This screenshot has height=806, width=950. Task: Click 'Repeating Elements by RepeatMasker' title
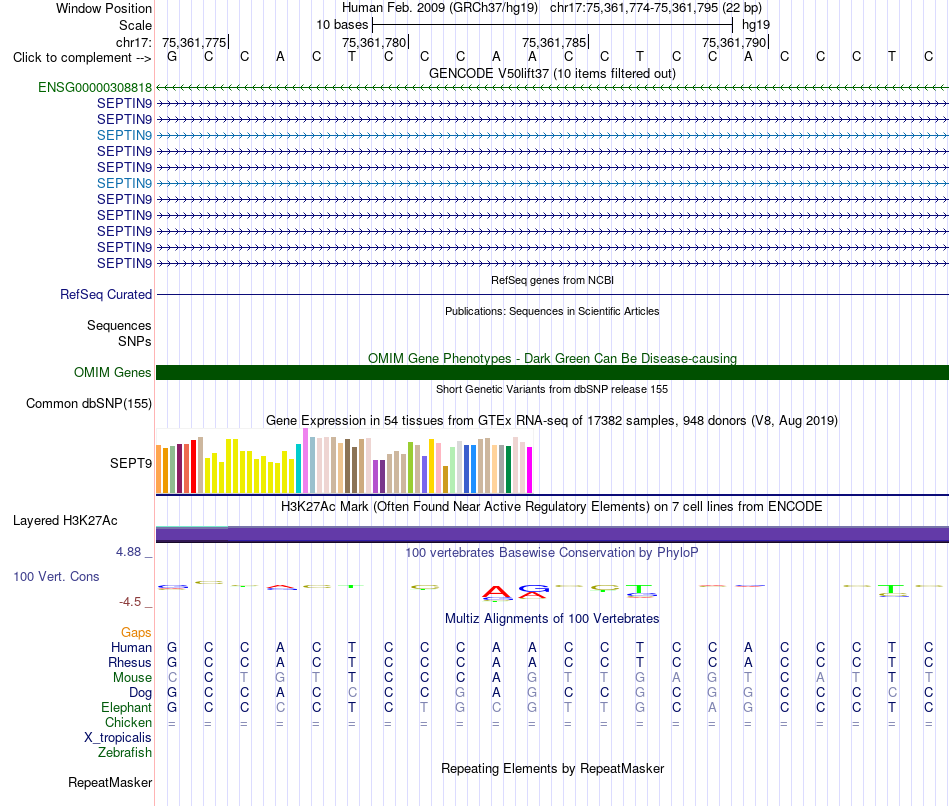(x=553, y=768)
